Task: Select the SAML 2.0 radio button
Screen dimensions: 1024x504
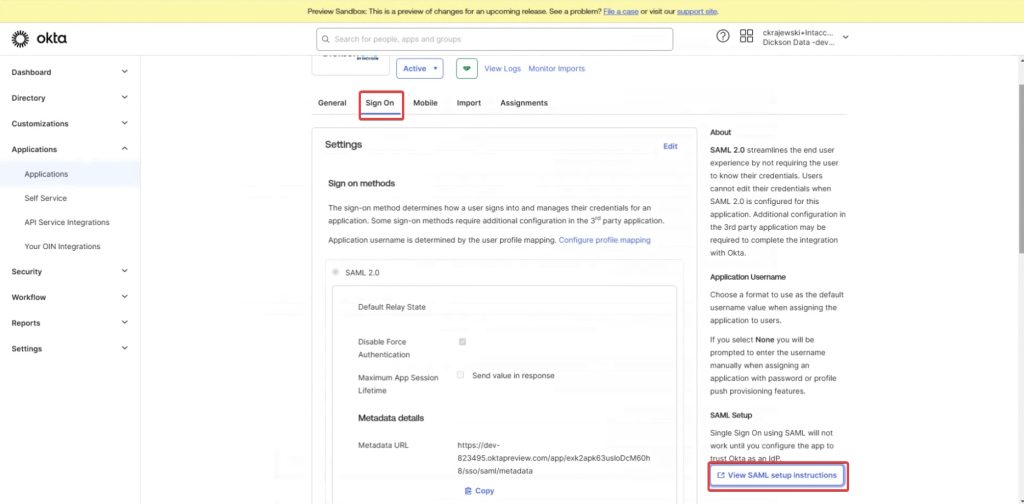Action: (335, 272)
